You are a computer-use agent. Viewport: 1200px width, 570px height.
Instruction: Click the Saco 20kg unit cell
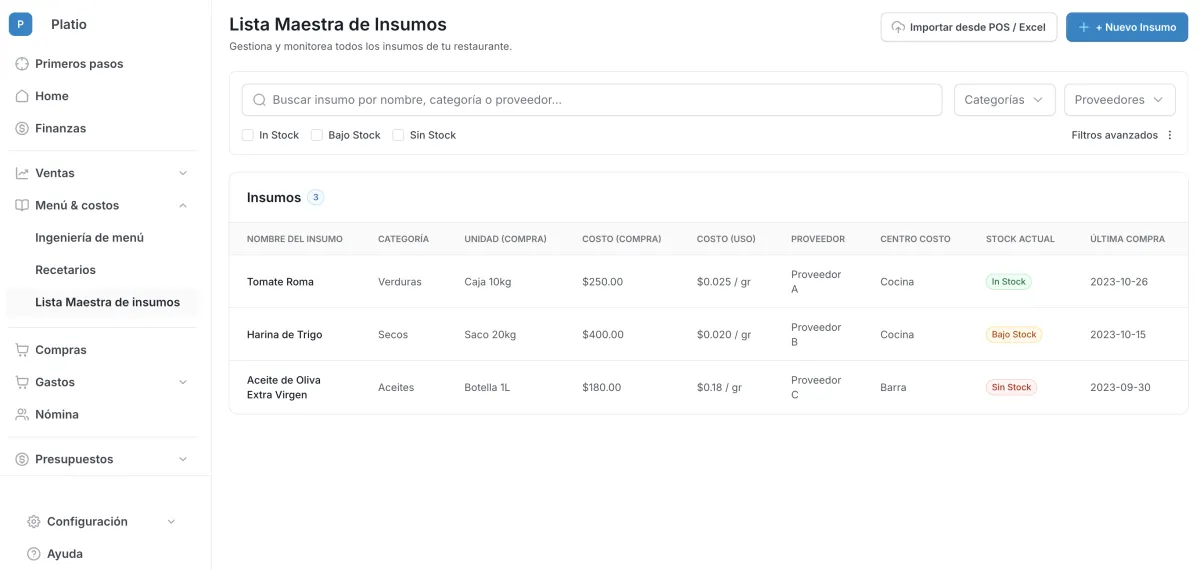[490, 335]
